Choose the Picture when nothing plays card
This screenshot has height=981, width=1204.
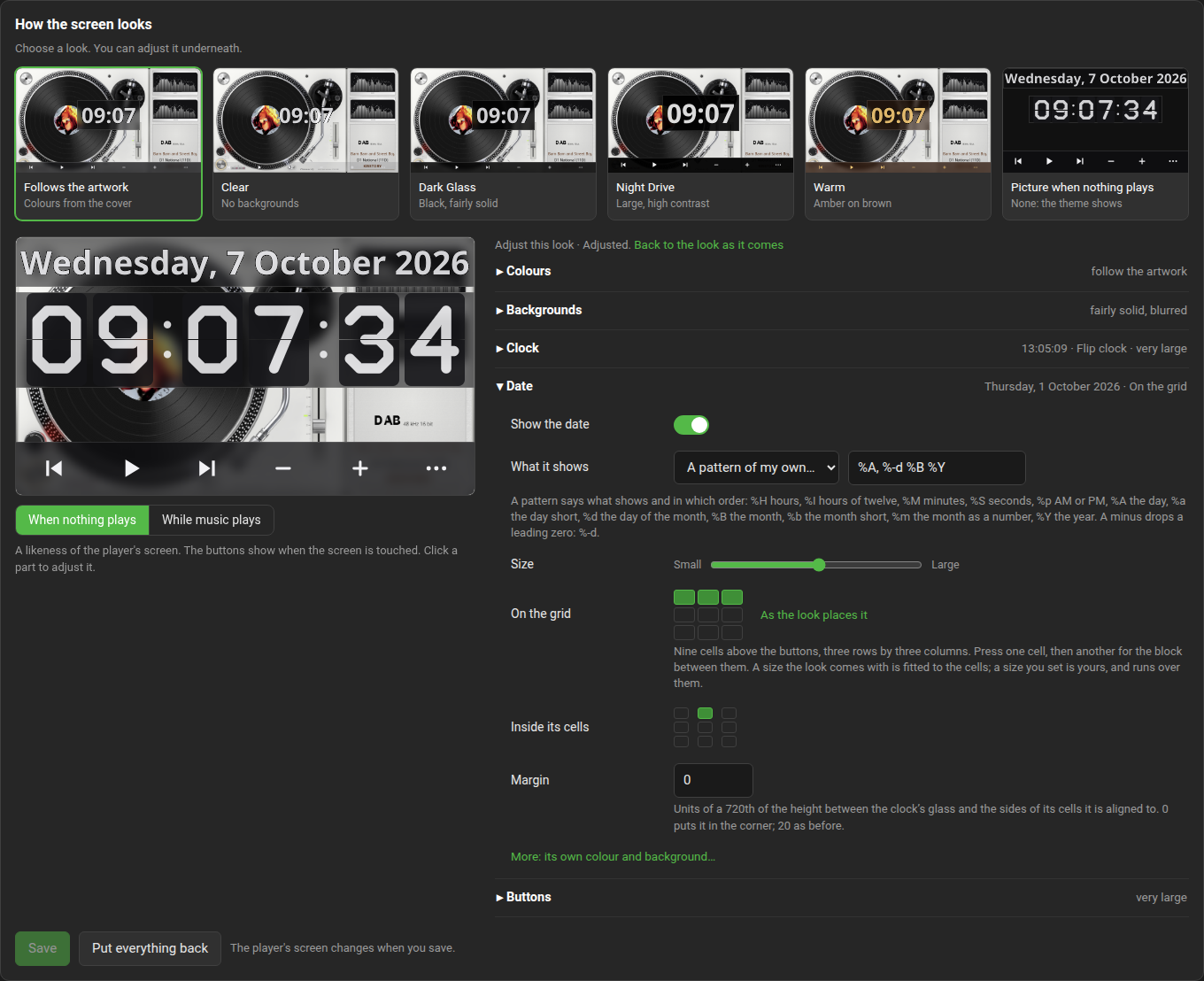1096,143
